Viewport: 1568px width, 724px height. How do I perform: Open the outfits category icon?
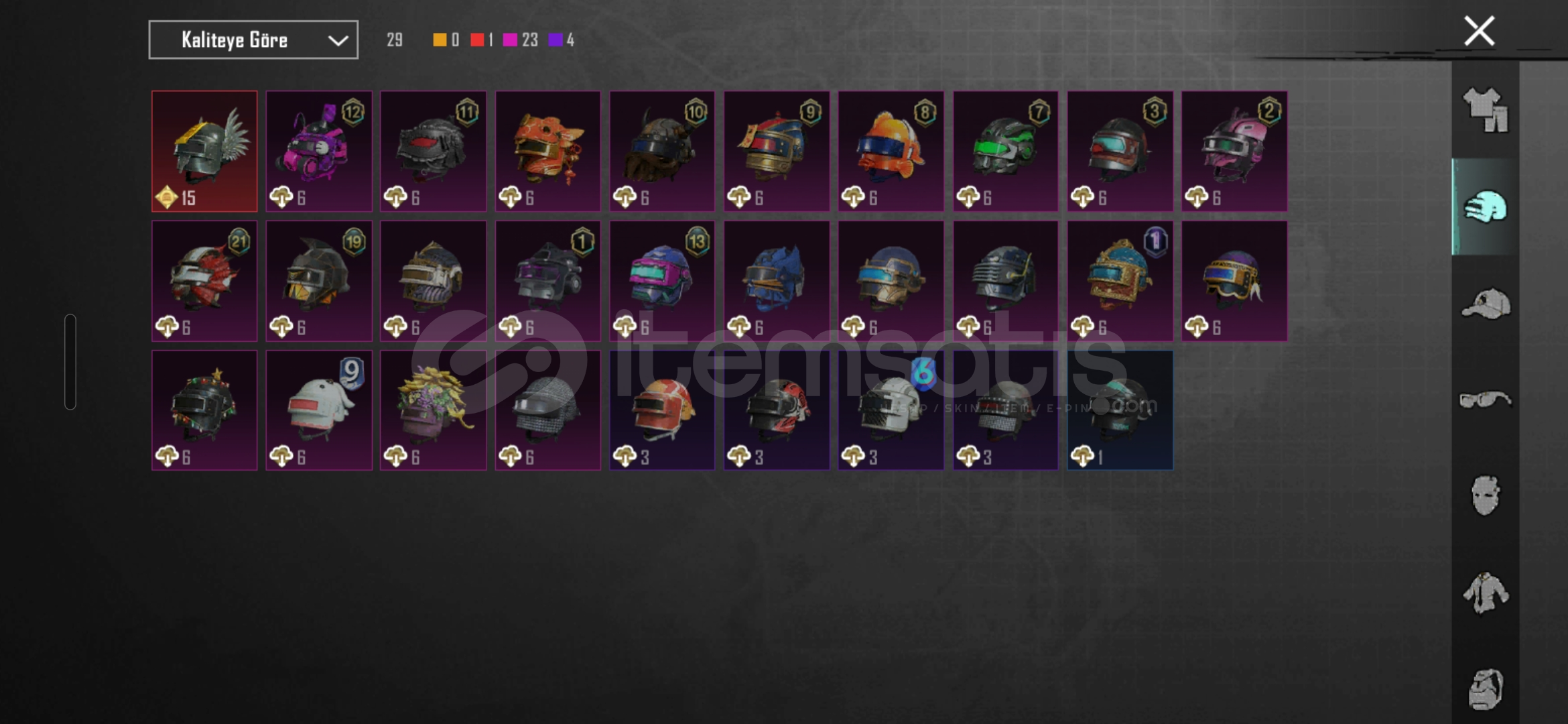(x=1486, y=110)
